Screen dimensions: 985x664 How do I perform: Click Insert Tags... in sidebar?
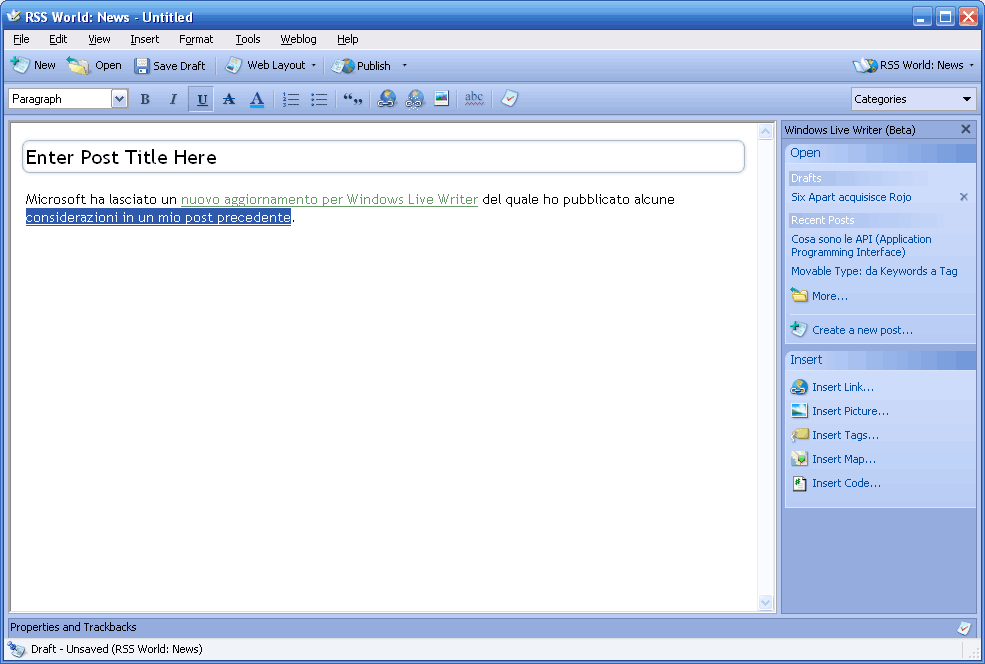click(x=835, y=435)
